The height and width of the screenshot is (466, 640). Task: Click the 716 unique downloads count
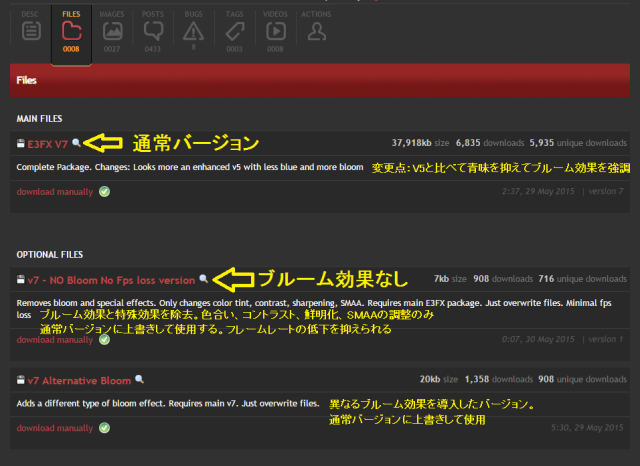point(582,279)
